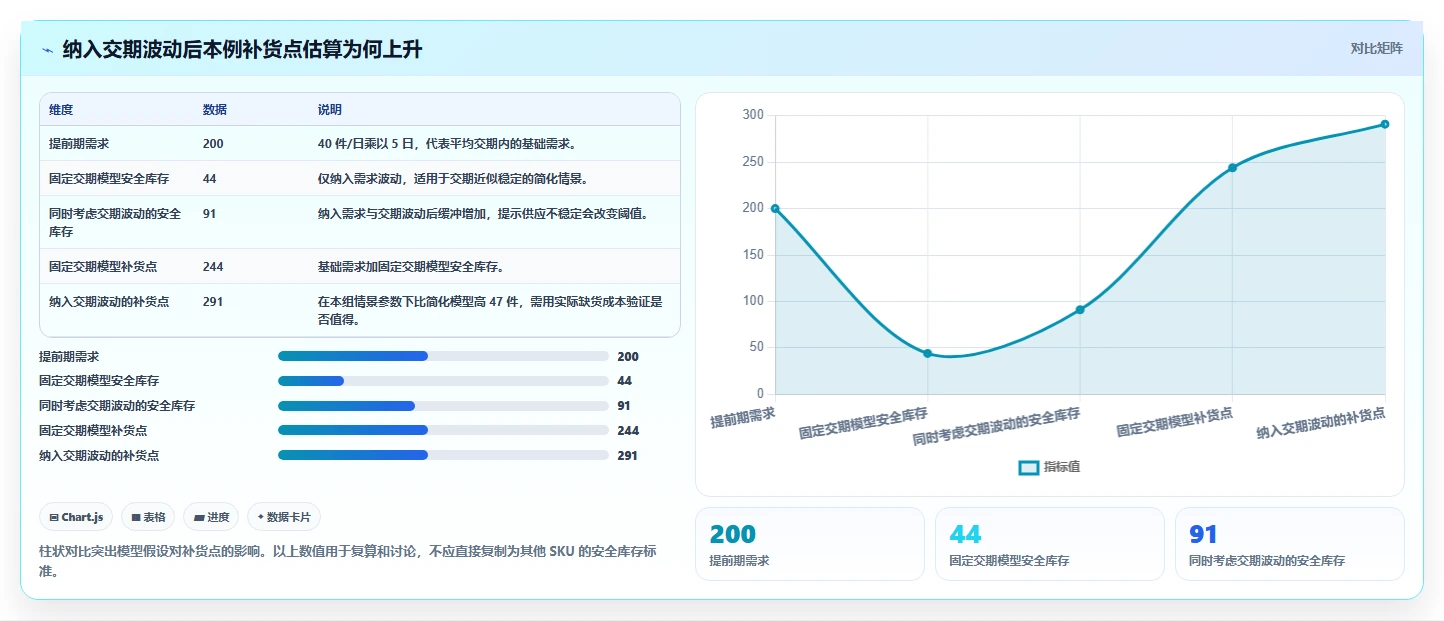Click the 固定交期模型补货点 progress bar
The height and width of the screenshot is (621, 1444).
[x=443, y=431]
